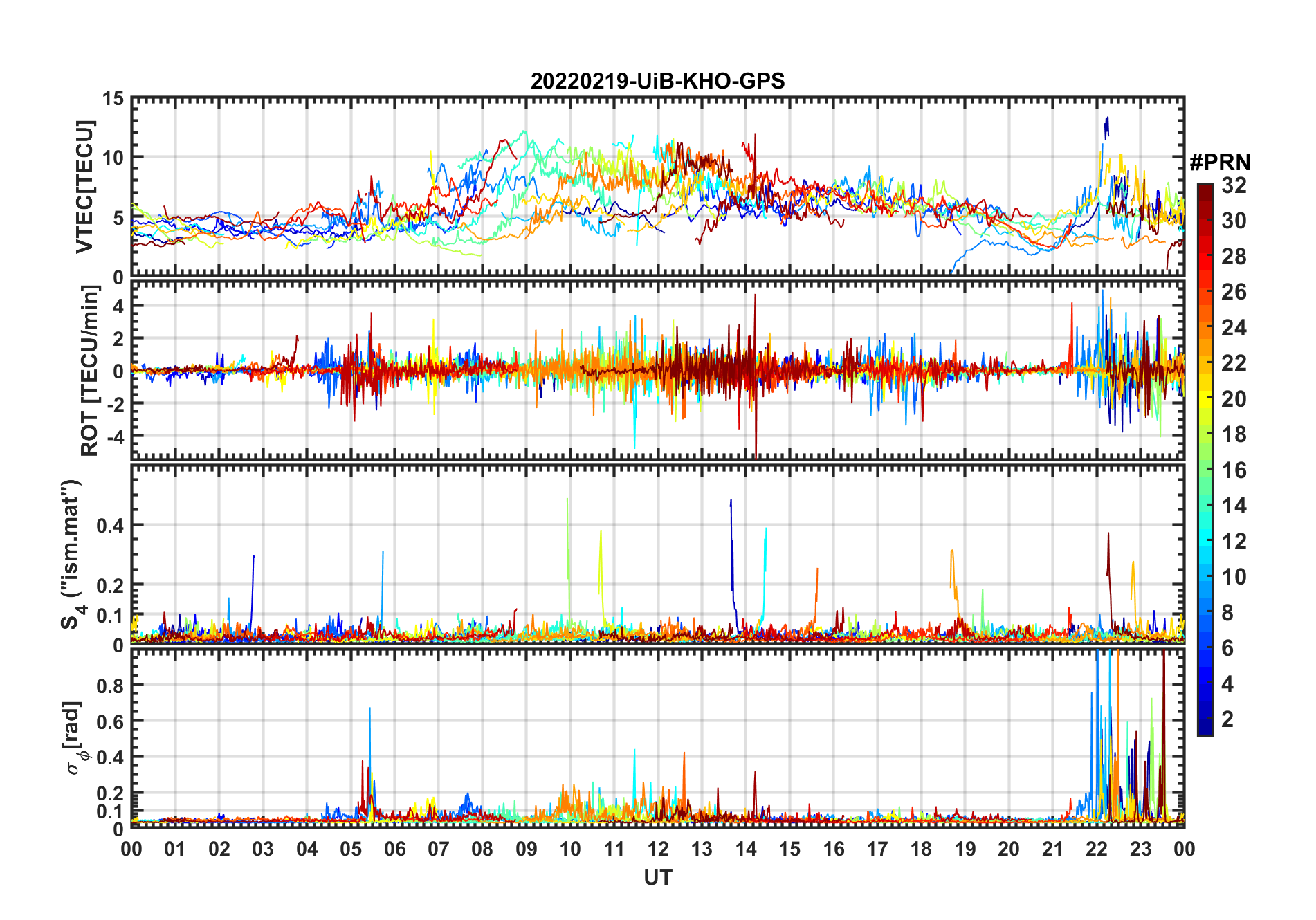Click x-axis tick label 12
Screen dimensions: 1316x920
point(658,849)
